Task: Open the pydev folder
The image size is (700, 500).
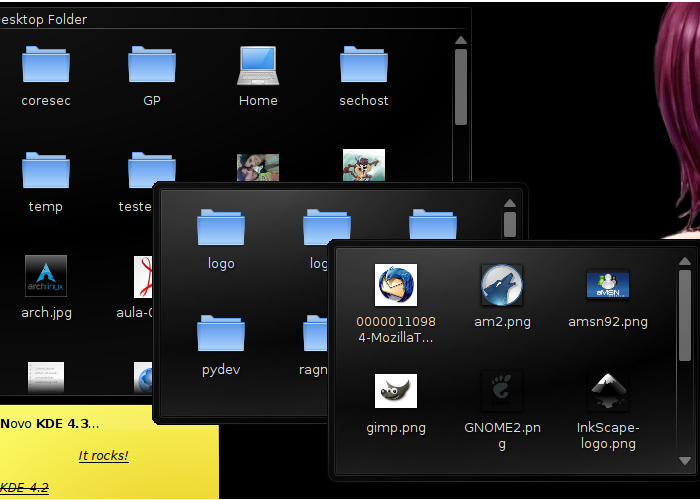Action: (221, 333)
